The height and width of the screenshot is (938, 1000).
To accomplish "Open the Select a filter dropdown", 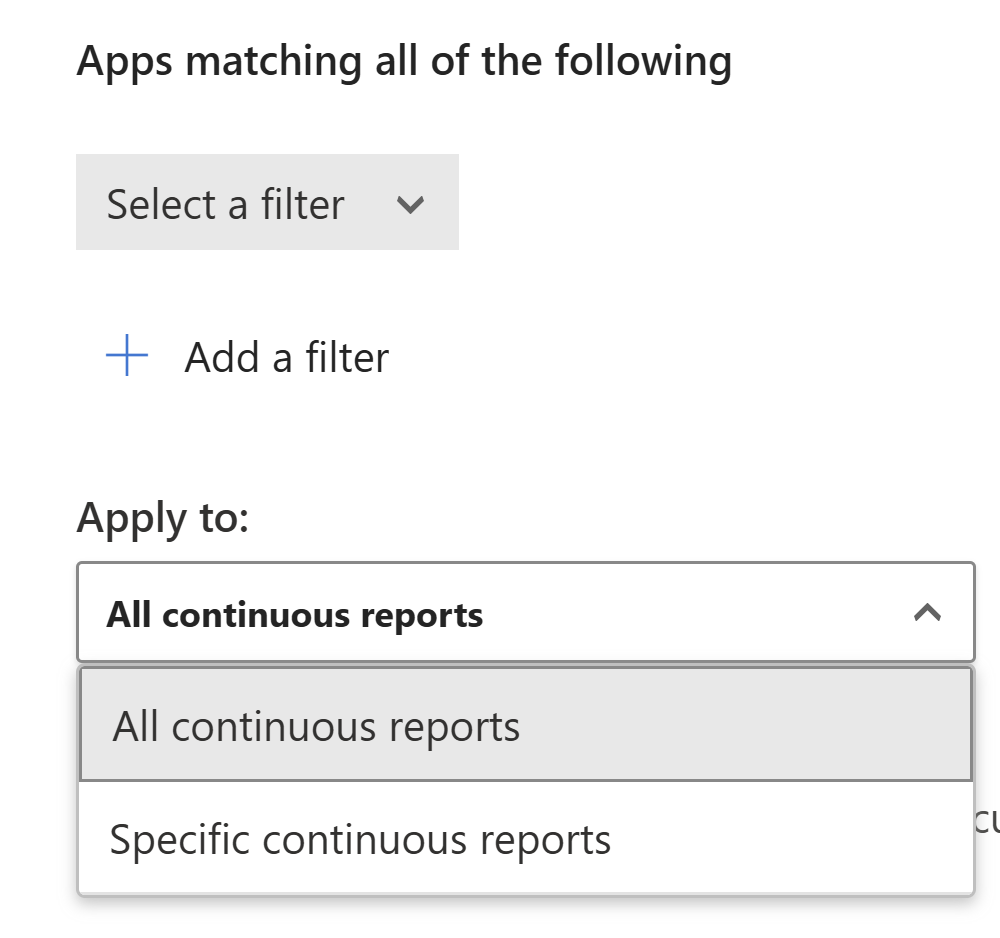I will pyautogui.click(x=267, y=203).
